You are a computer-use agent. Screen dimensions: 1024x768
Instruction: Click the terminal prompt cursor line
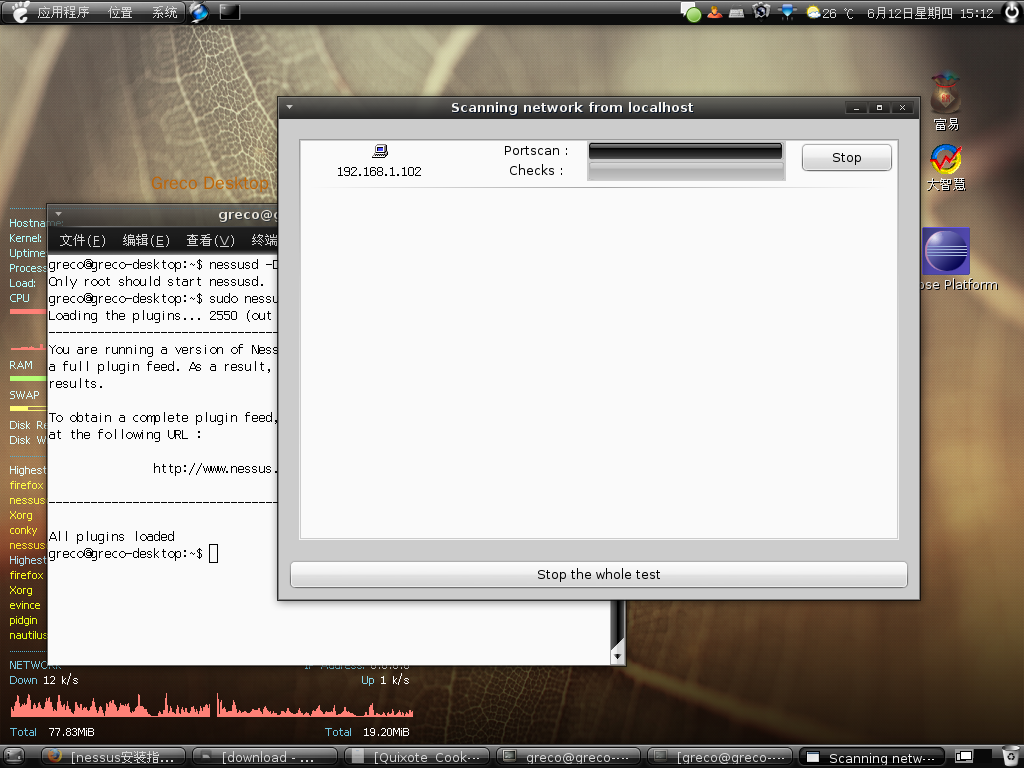click(x=133, y=554)
